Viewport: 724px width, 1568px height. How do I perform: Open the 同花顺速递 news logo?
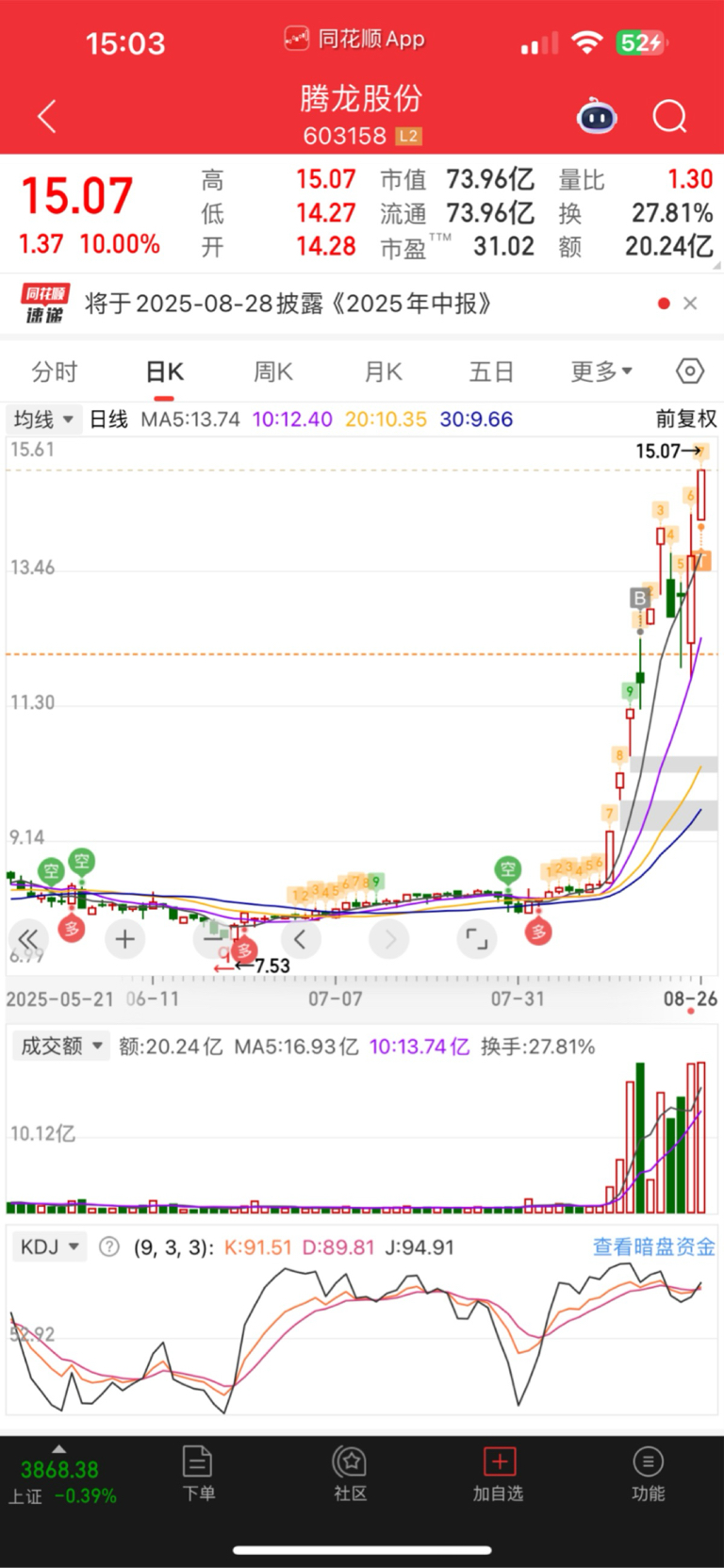44,304
